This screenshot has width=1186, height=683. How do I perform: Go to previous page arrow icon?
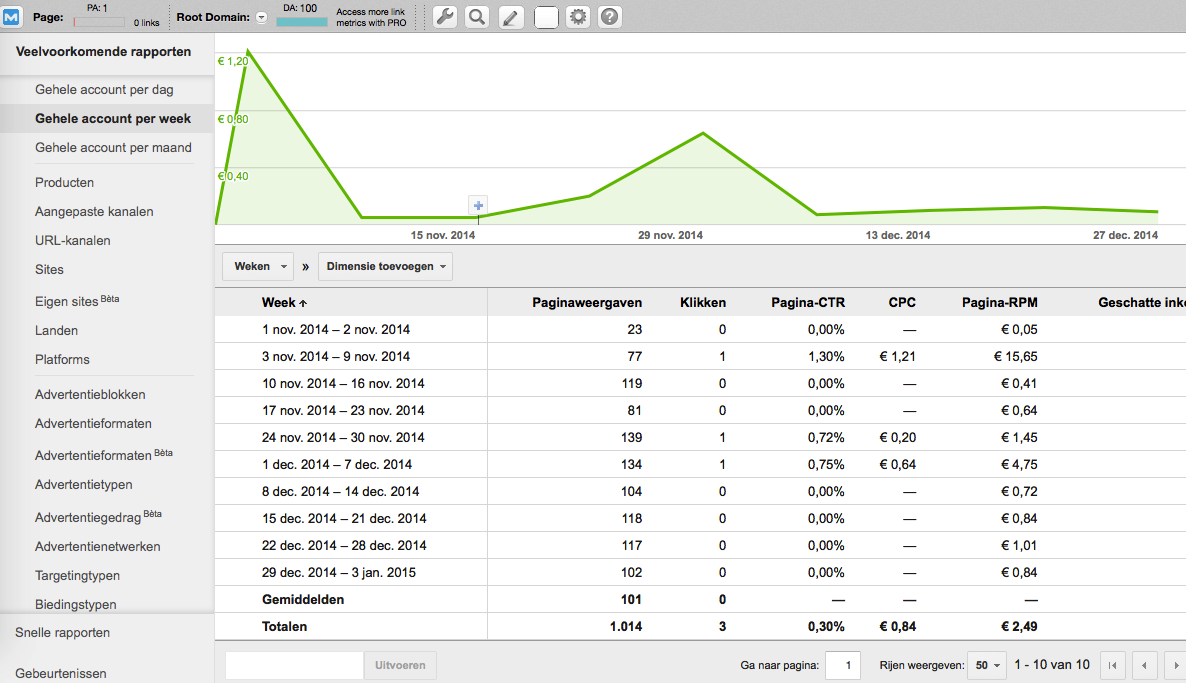pyautogui.click(x=1144, y=665)
